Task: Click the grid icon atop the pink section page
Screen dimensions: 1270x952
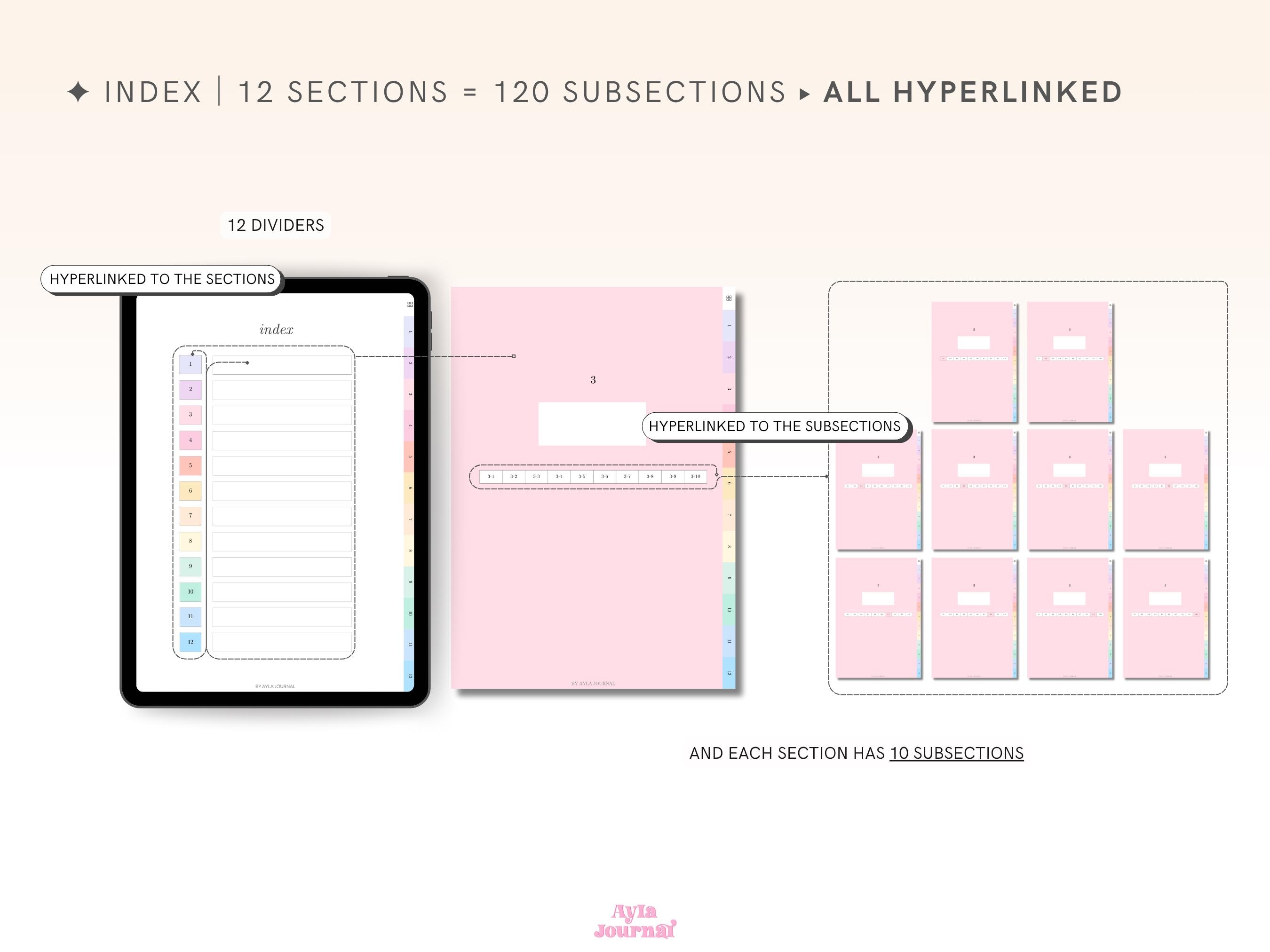Action: click(729, 298)
